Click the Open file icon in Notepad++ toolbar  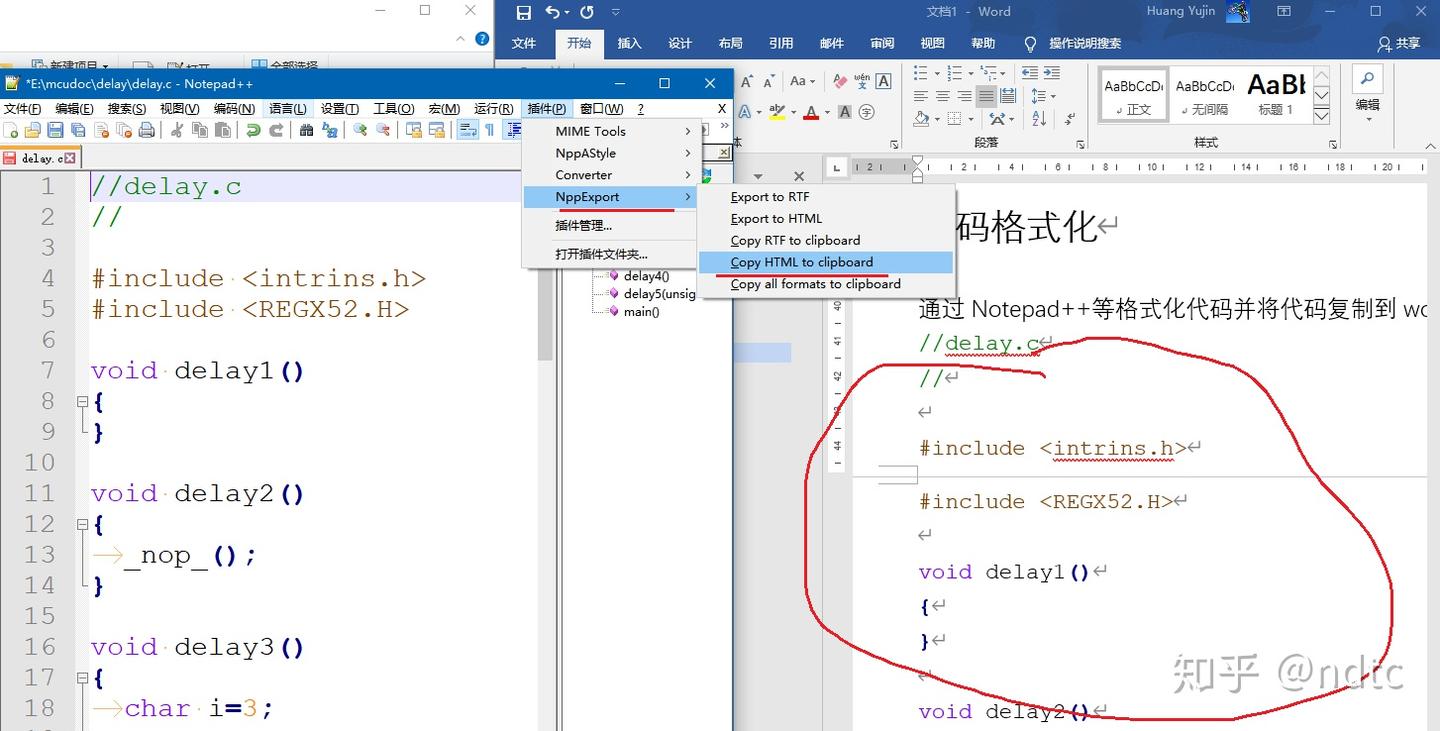(x=33, y=130)
